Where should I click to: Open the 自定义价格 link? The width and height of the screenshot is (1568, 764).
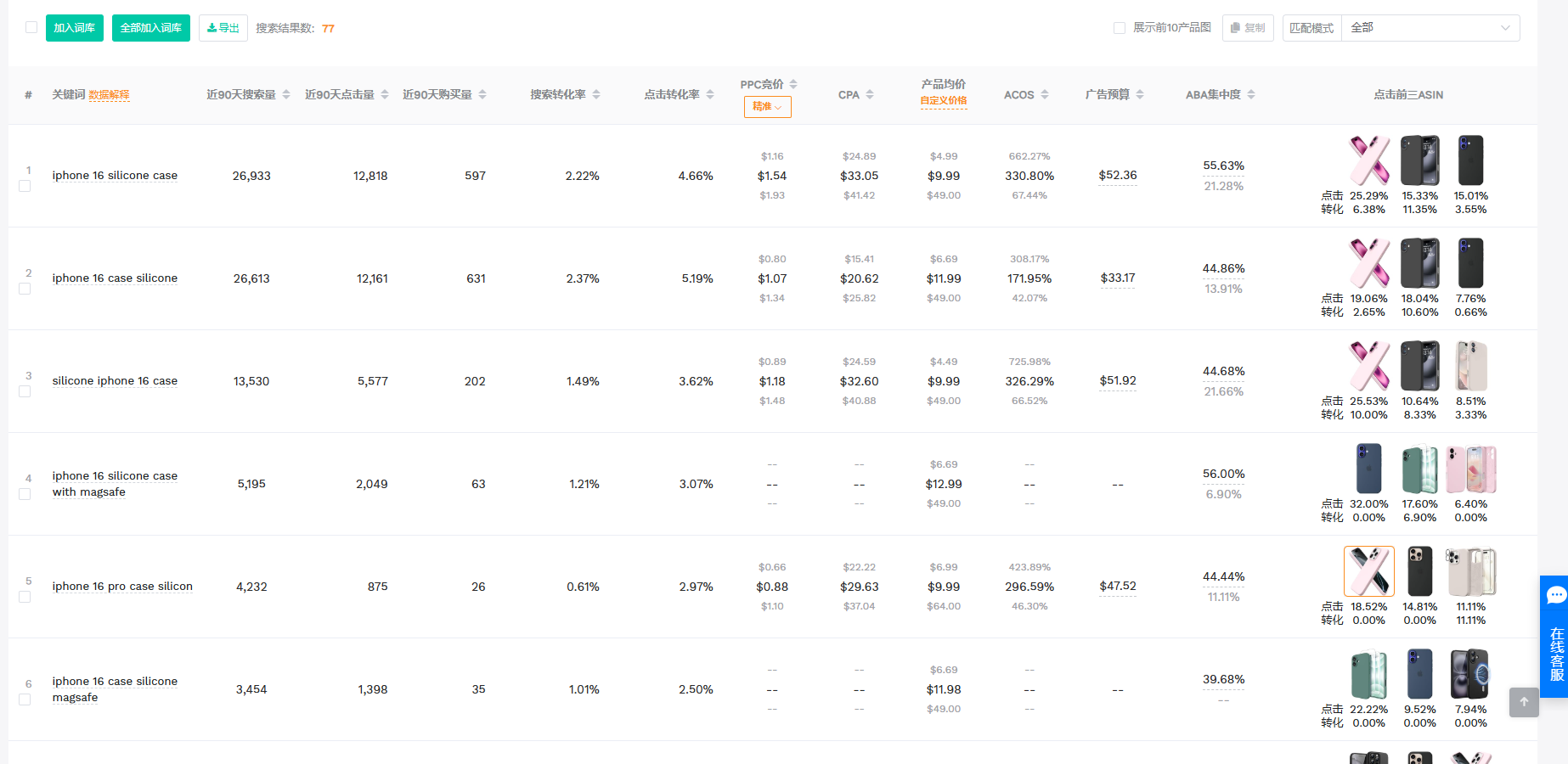pyautogui.click(x=943, y=101)
